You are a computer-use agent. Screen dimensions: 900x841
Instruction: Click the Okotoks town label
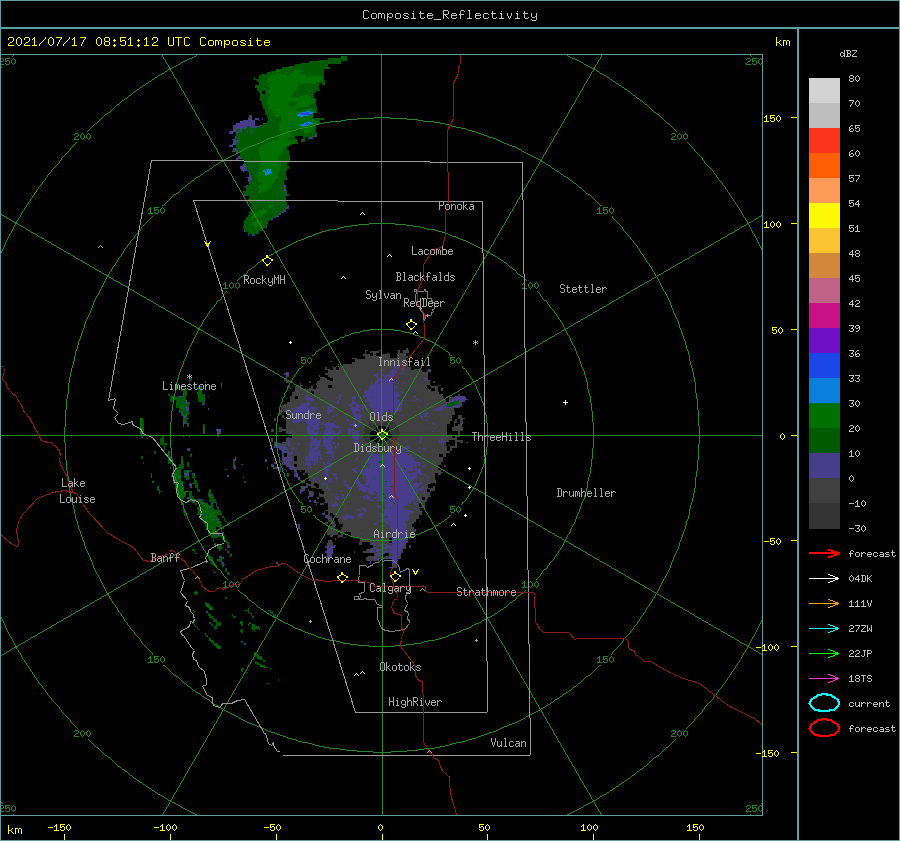click(x=400, y=667)
